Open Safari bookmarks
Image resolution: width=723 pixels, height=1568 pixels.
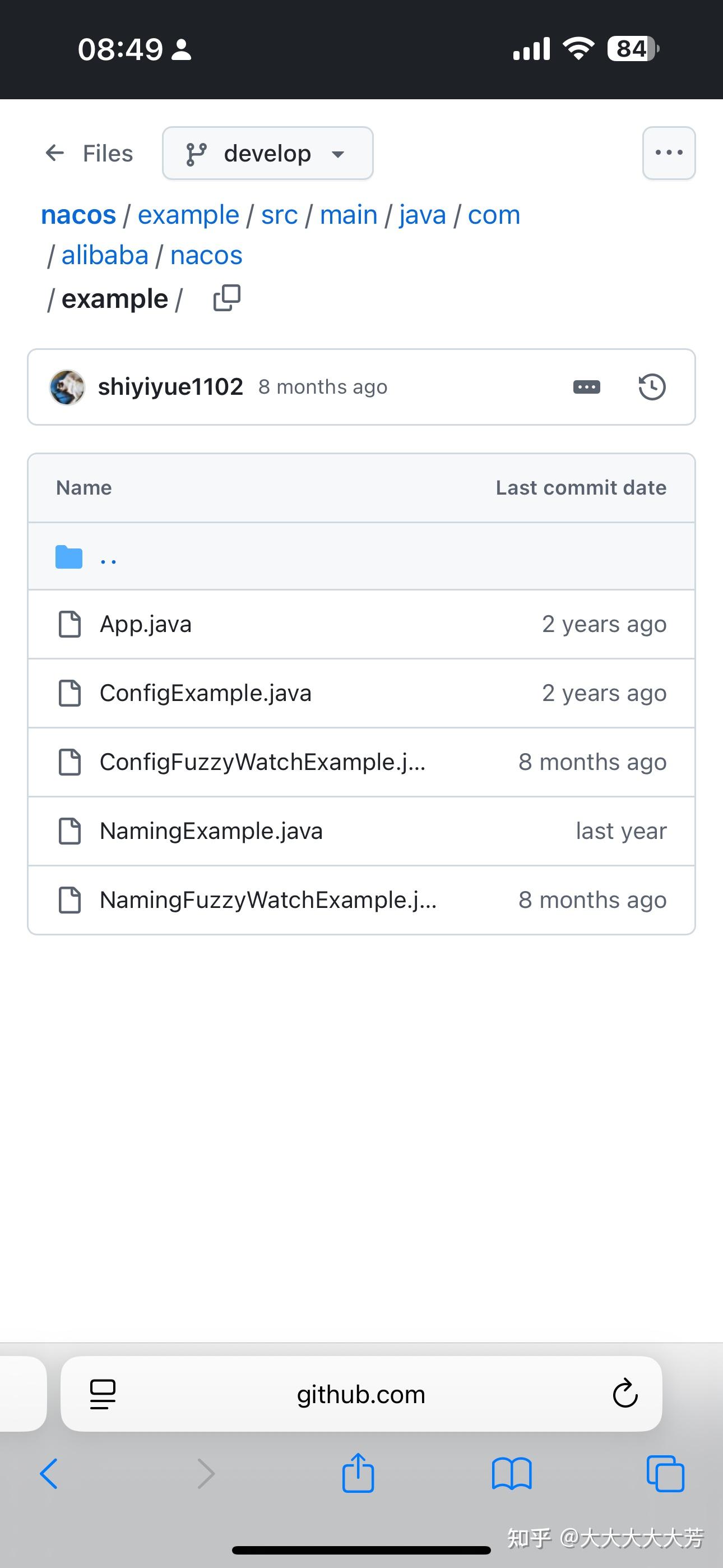click(x=512, y=1474)
